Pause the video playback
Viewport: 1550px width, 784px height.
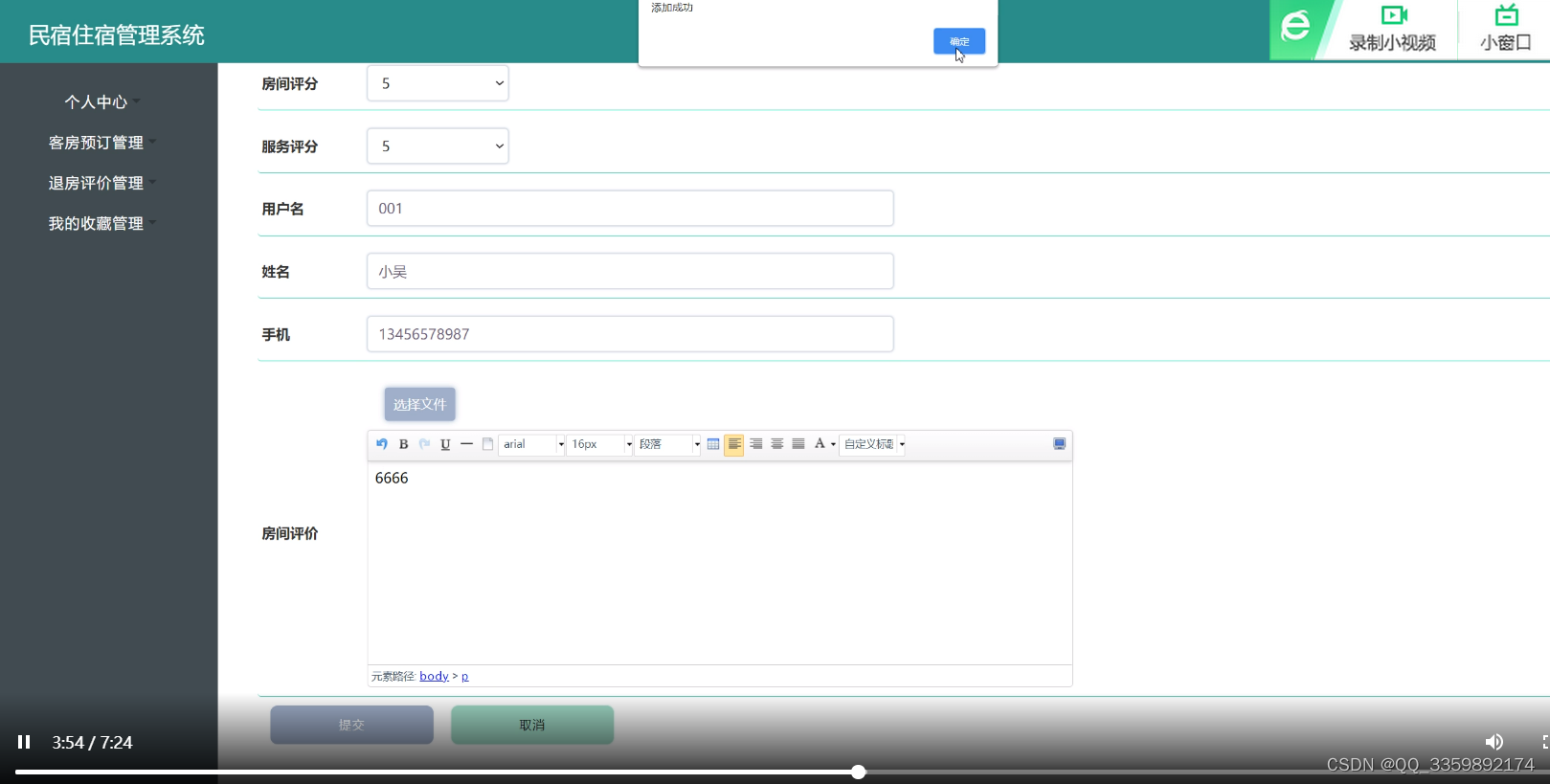(24, 742)
